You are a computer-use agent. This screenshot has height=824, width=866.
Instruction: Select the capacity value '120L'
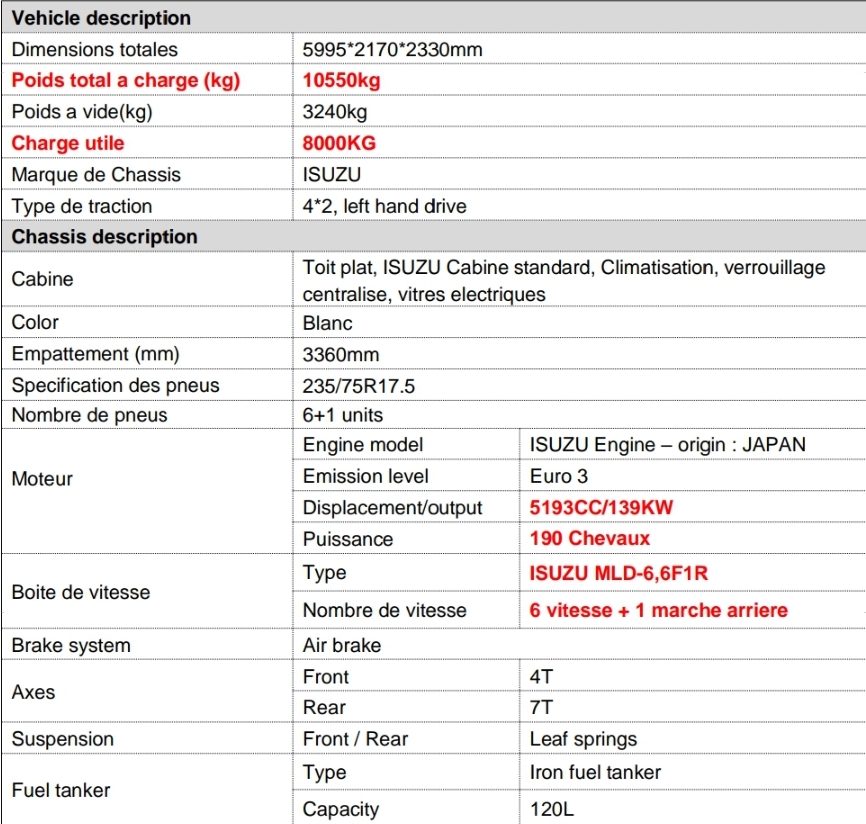(x=552, y=810)
